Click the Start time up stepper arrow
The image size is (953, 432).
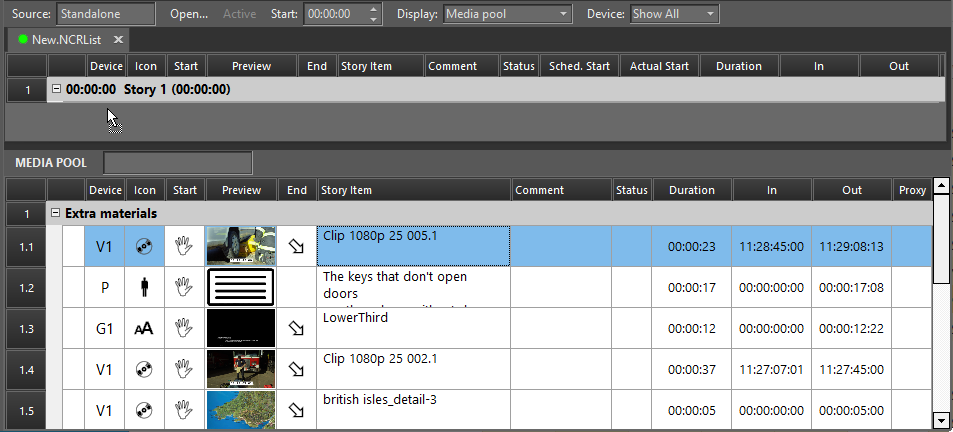click(x=374, y=9)
